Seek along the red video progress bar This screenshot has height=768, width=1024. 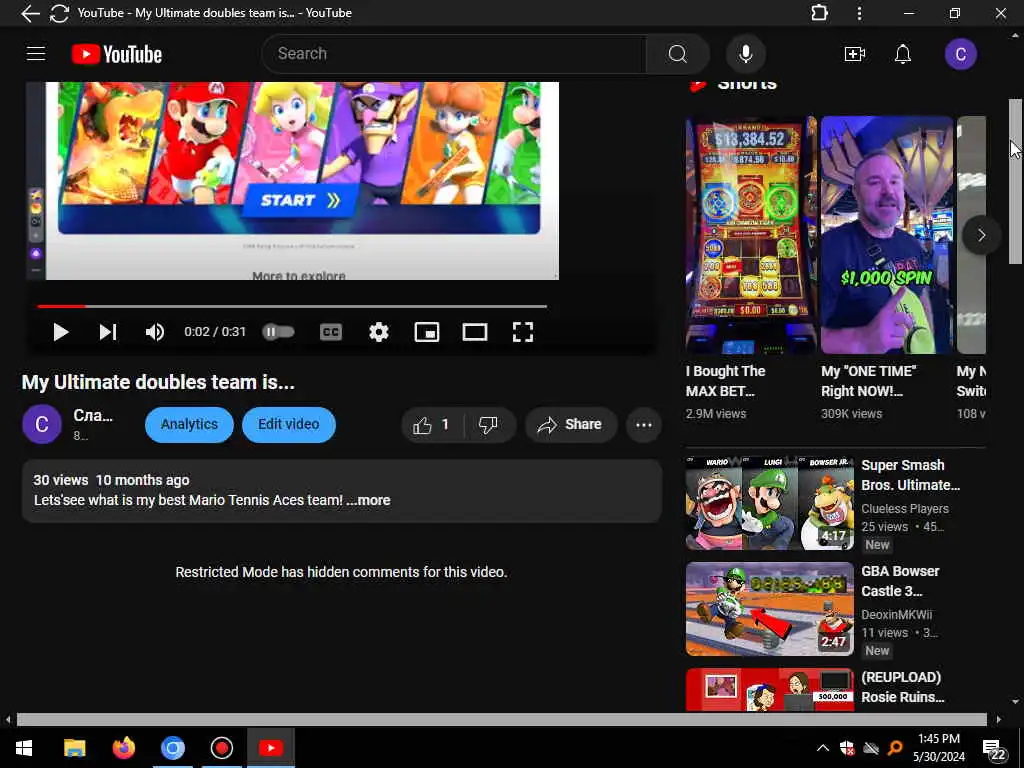click(x=292, y=306)
